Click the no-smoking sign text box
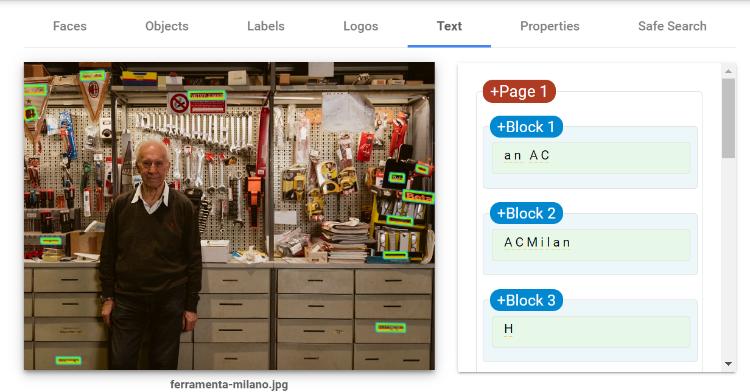This screenshot has width=750, height=392. tap(207, 96)
